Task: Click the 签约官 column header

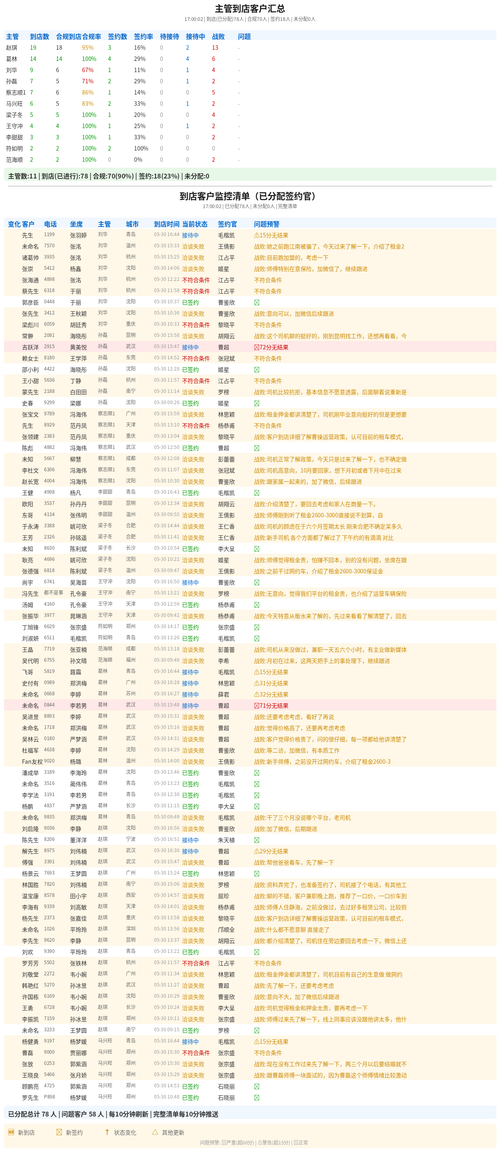Action: (x=227, y=223)
